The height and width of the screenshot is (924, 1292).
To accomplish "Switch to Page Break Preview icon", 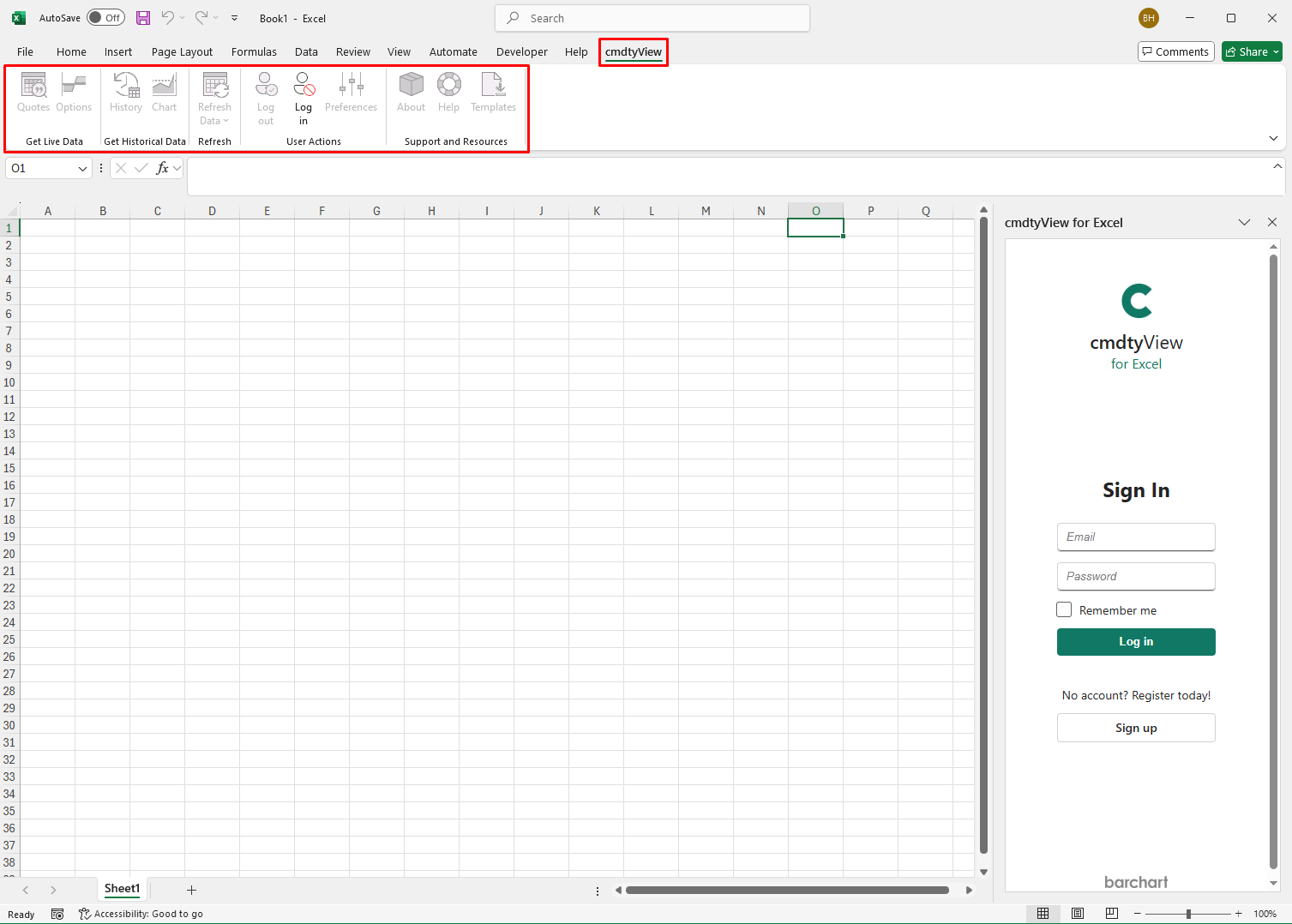I will pyautogui.click(x=1112, y=914).
